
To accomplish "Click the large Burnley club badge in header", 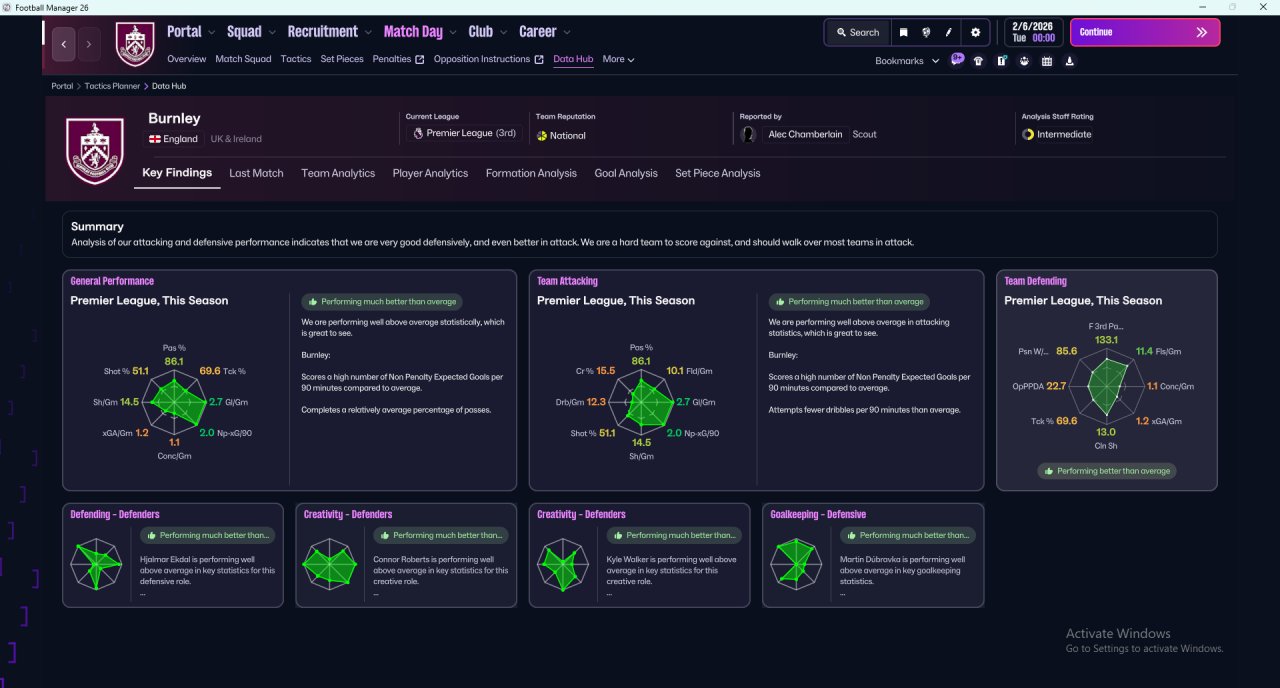I will coord(95,151).
